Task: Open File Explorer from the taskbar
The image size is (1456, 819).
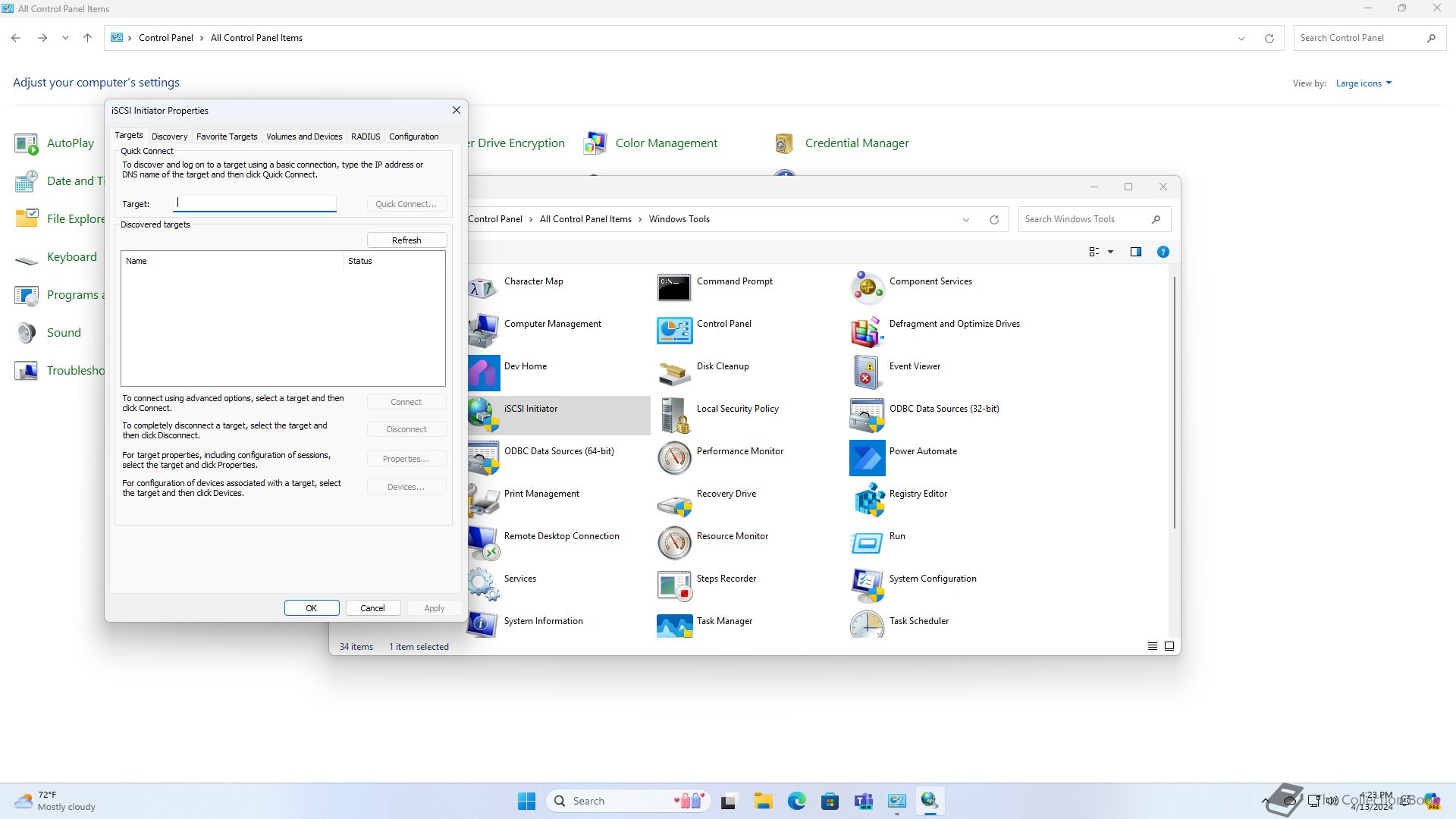Action: [x=763, y=801]
